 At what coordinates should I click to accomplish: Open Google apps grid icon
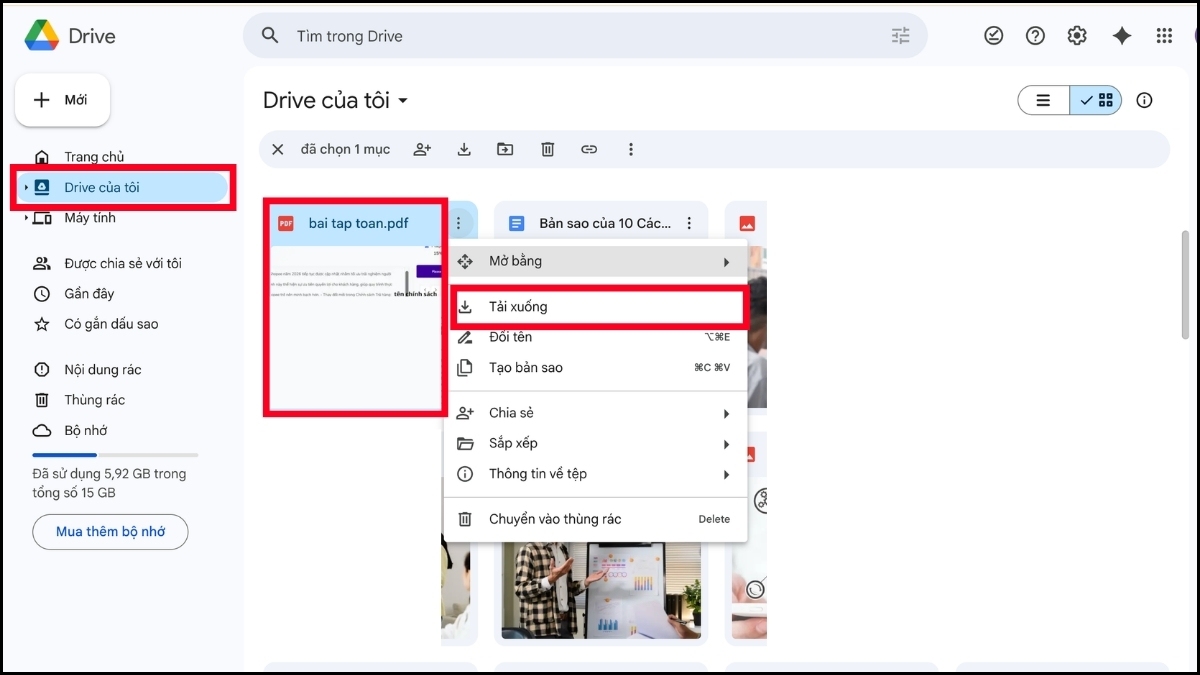point(1164,36)
